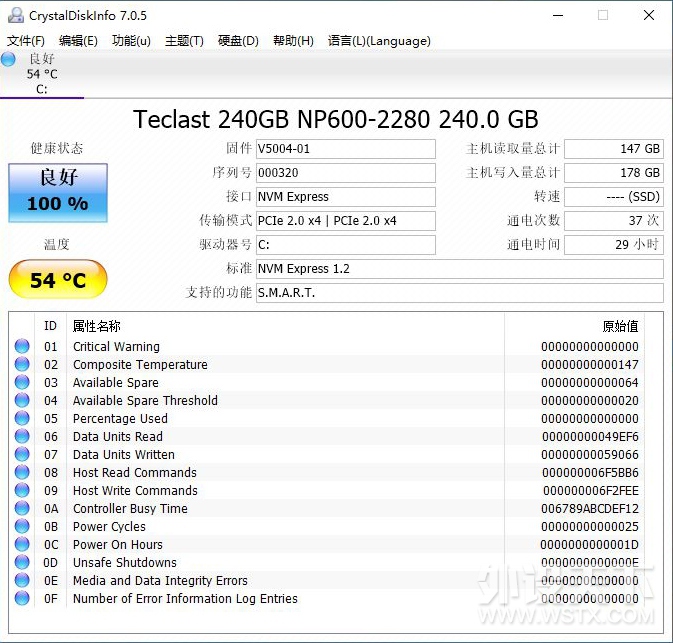Viewport: 673px width, 643px height.
Task: Click the power on hours 29 小时 field
Action: point(614,245)
